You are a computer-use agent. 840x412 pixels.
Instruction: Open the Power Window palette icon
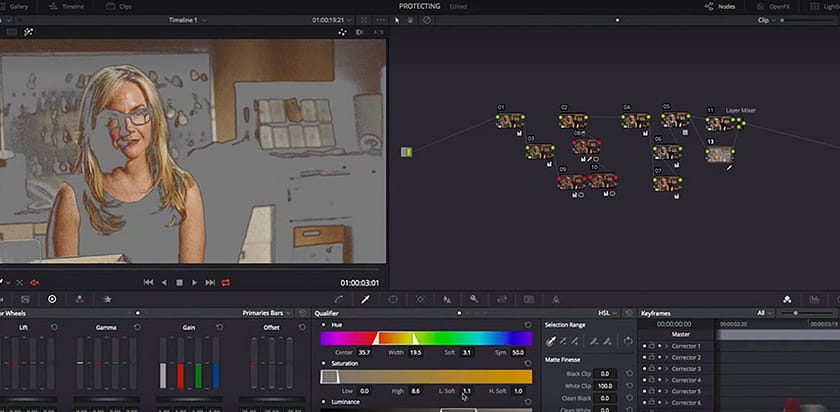point(393,299)
